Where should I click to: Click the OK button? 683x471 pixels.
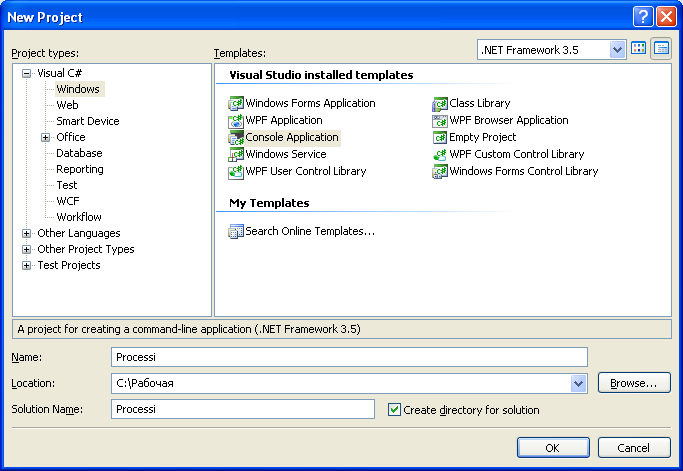click(553, 447)
